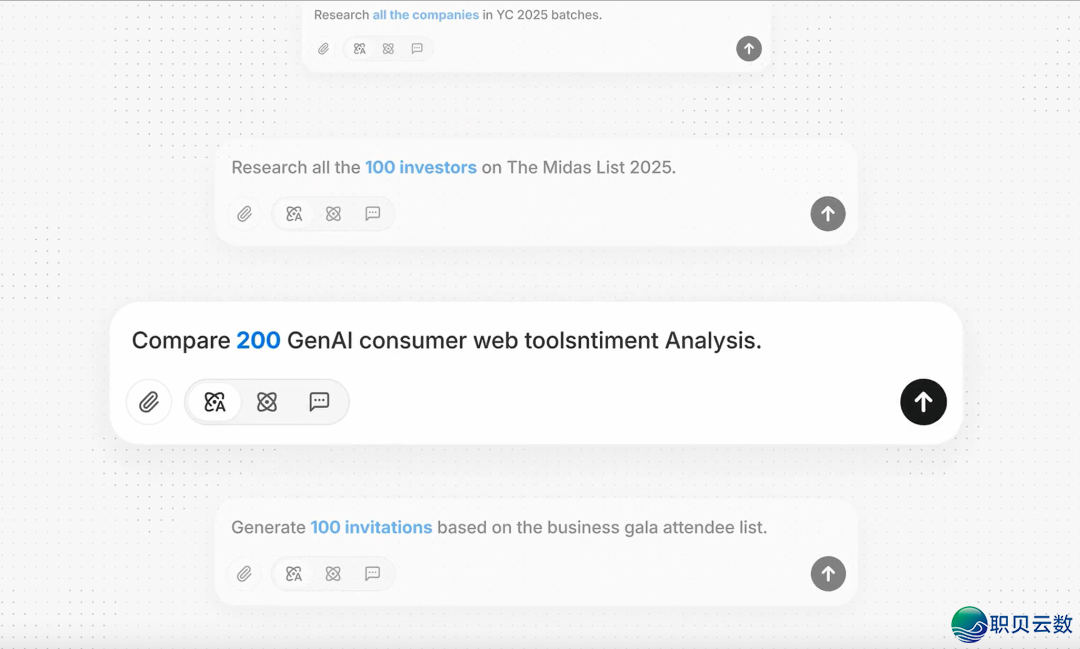The width and height of the screenshot is (1080, 649).
Task: Click the send arrow in the YC 2025 batches card
Action: pyautogui.click(x=749, y=48)
